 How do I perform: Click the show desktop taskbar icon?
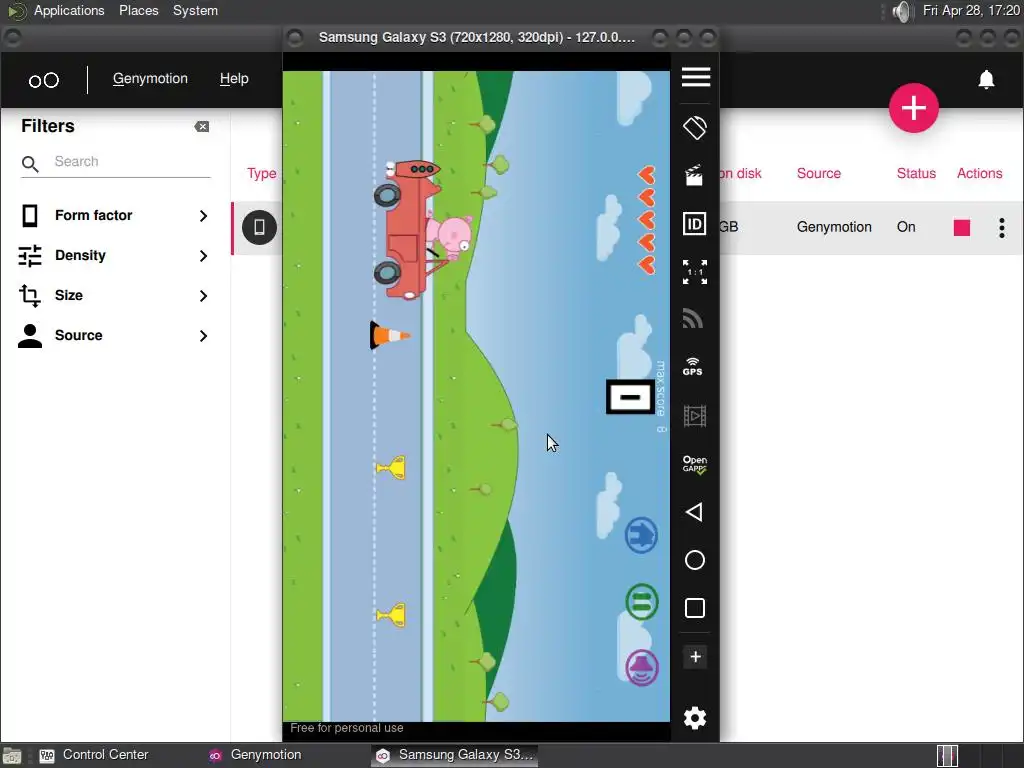(12, 756)
